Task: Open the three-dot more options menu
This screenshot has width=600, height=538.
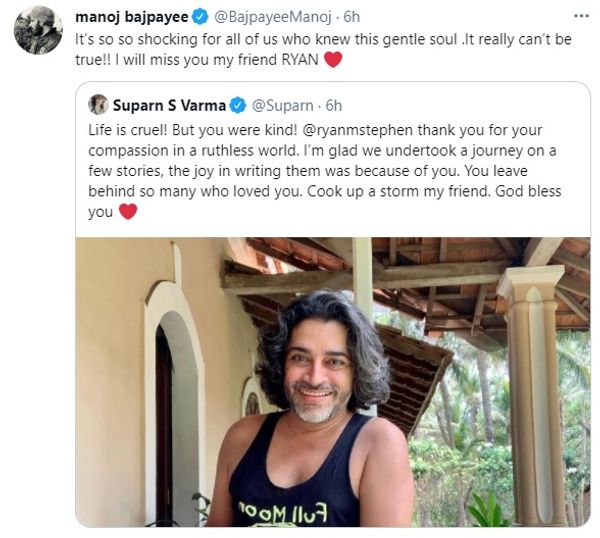Action: click(x=581, y=16)
